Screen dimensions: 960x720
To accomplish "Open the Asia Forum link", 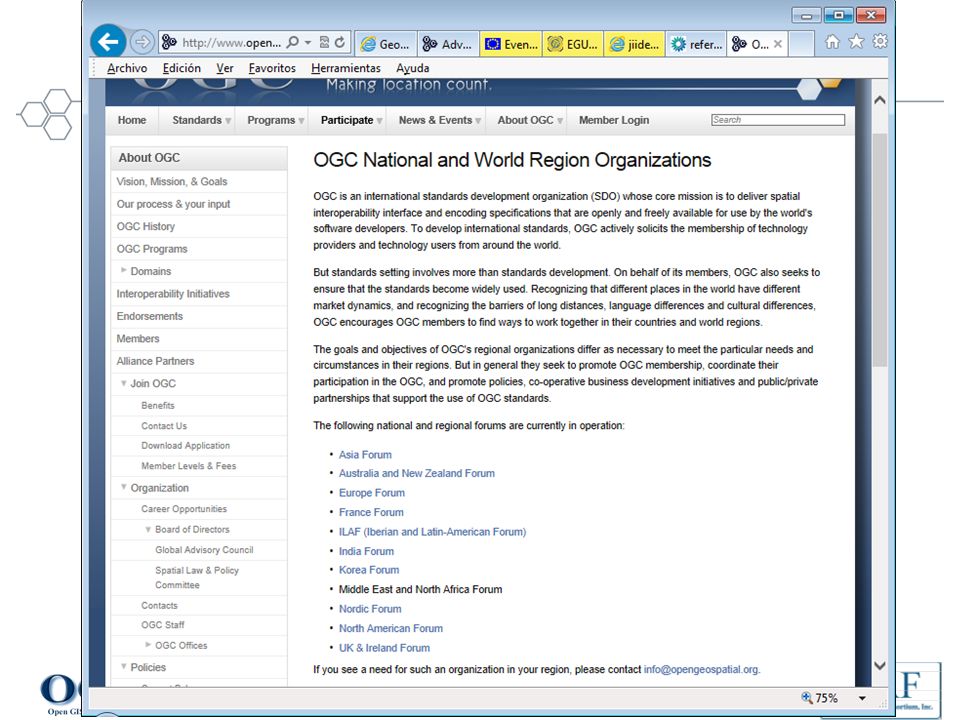I will point(365,455).
